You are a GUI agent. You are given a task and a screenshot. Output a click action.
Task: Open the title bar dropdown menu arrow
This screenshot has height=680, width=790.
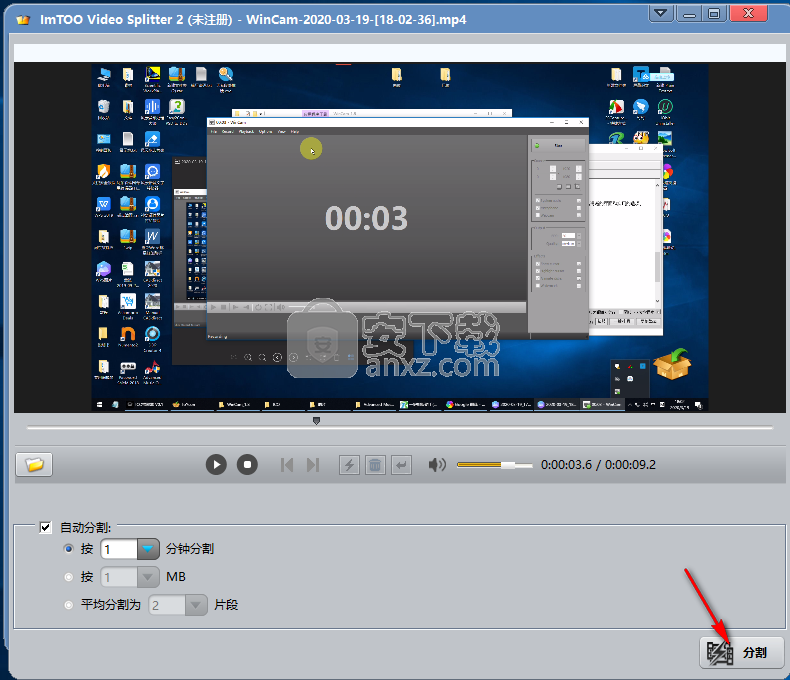(x=661, y=13)
